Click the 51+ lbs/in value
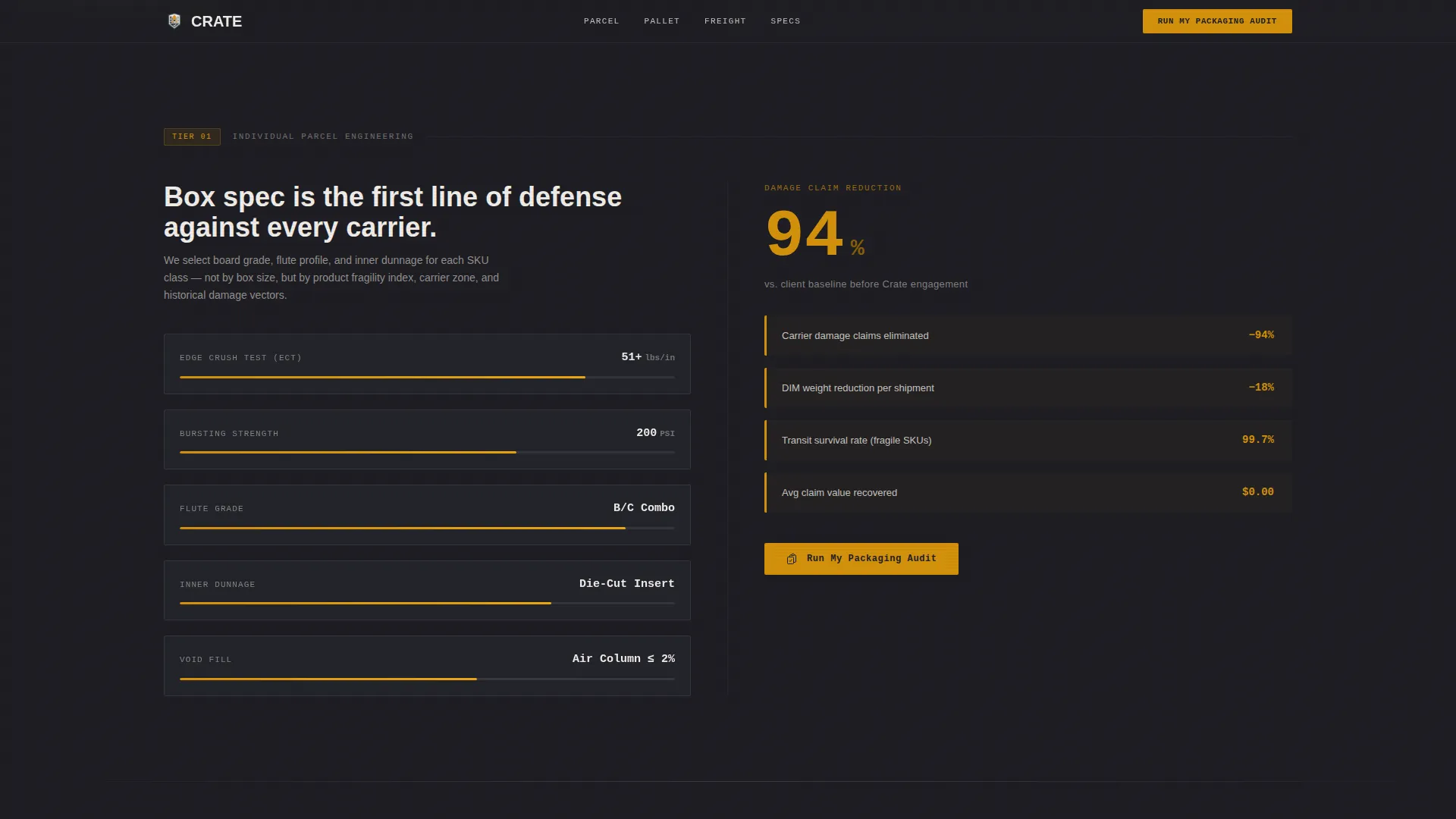Screen dimensions: 1456x819 pyautogui.click(x=648, y=357)
